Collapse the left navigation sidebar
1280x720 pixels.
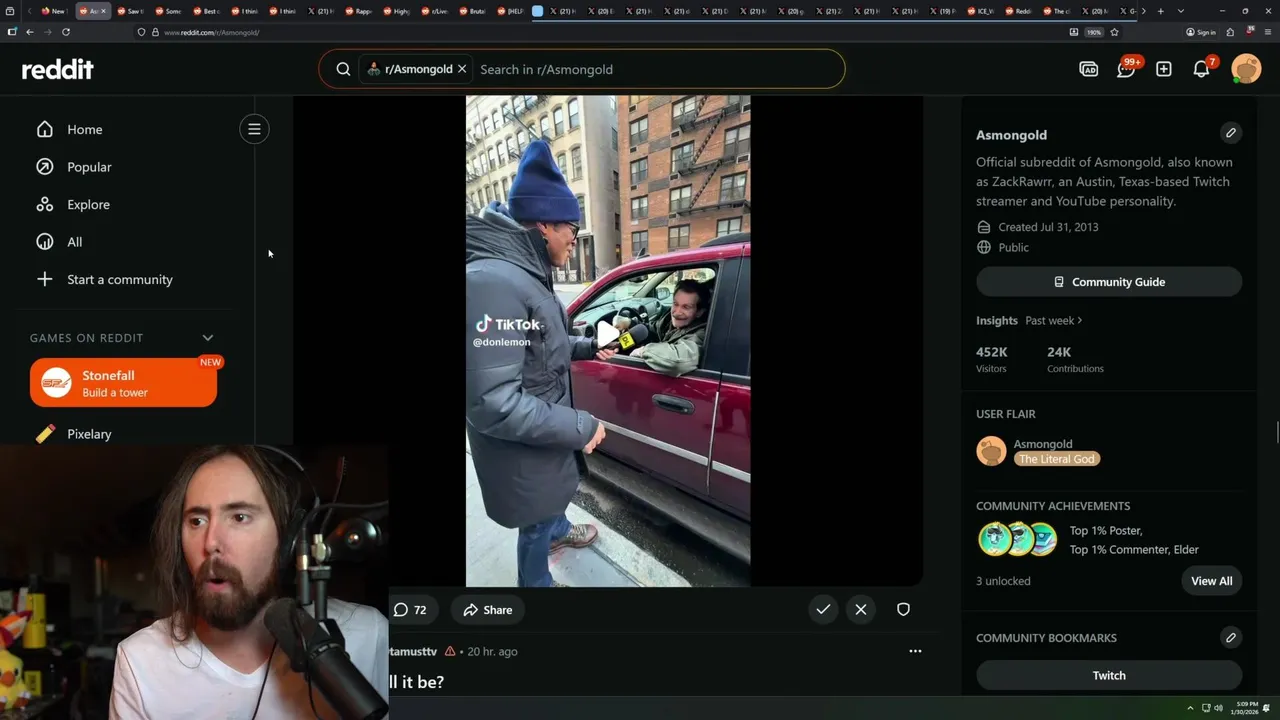[254, 129]
